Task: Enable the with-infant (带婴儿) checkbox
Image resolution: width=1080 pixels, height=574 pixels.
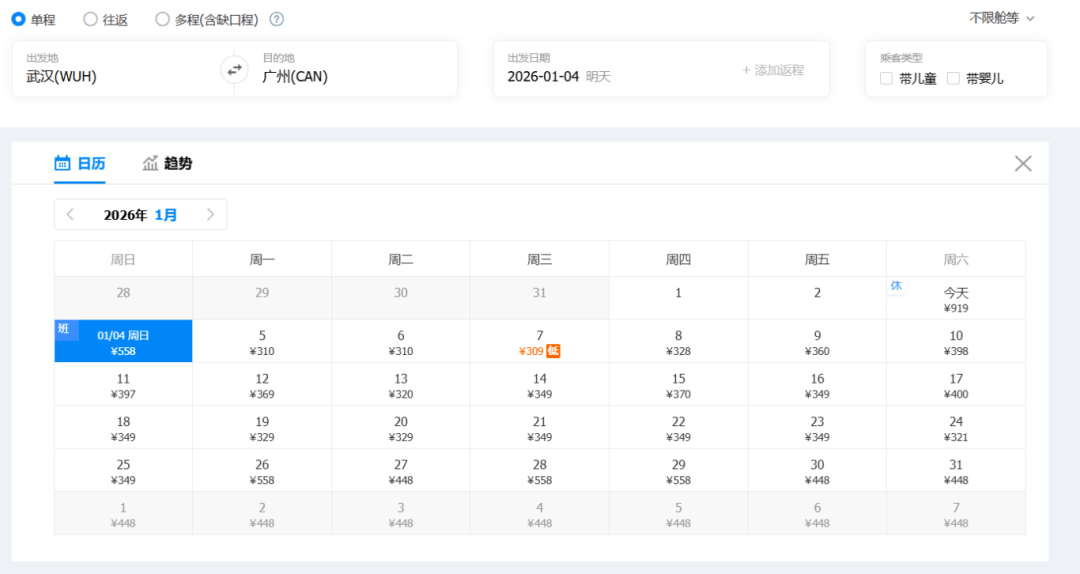Action: [x=953, y=78]
